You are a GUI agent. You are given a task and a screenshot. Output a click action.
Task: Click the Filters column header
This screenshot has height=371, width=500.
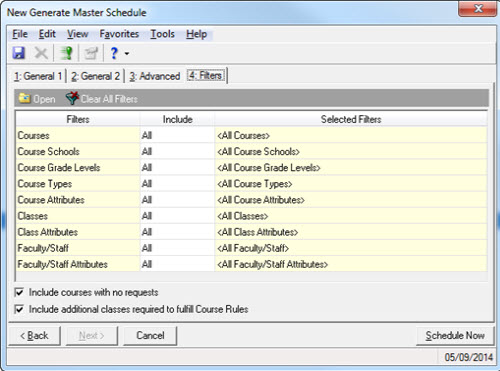[x=78, y=119]
